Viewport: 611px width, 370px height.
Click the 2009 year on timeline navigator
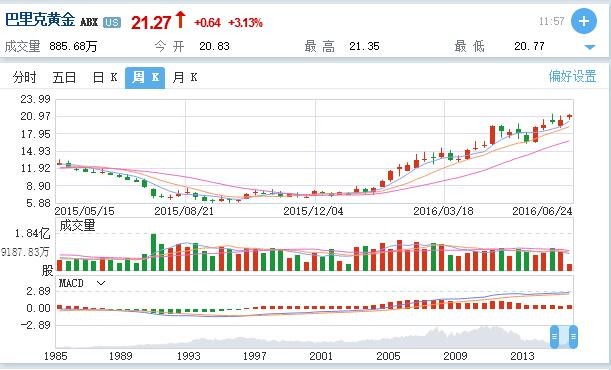[455, 356]
